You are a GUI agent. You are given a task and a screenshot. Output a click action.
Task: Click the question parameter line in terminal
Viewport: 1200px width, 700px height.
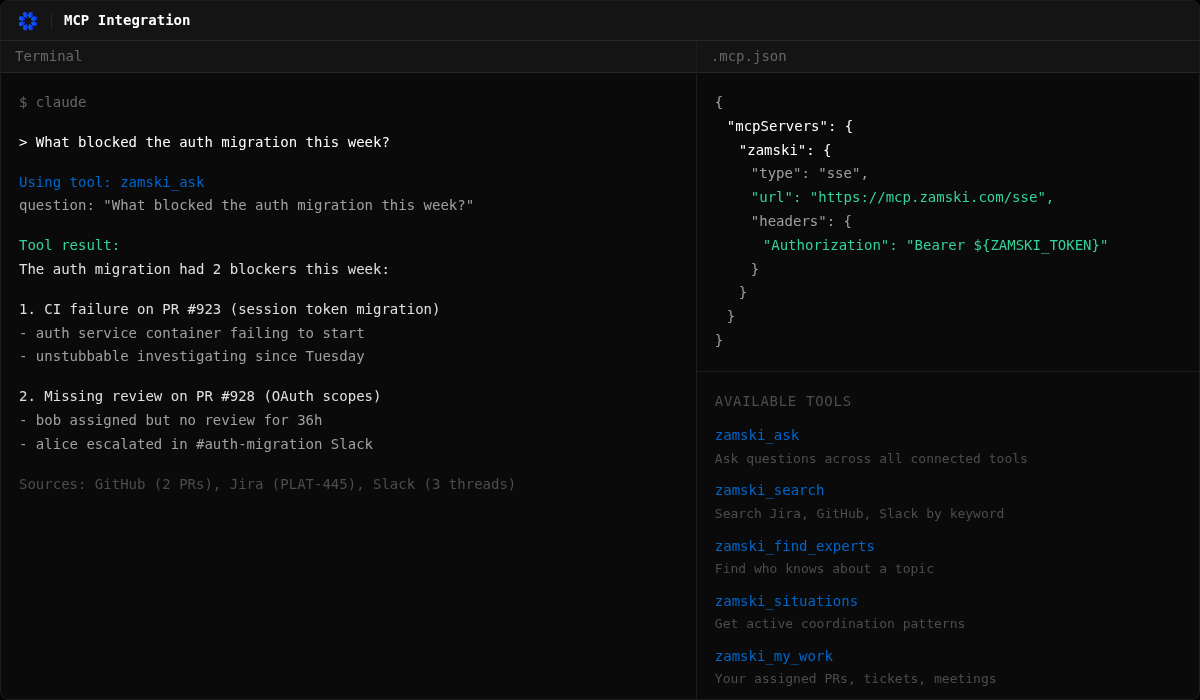247,205
